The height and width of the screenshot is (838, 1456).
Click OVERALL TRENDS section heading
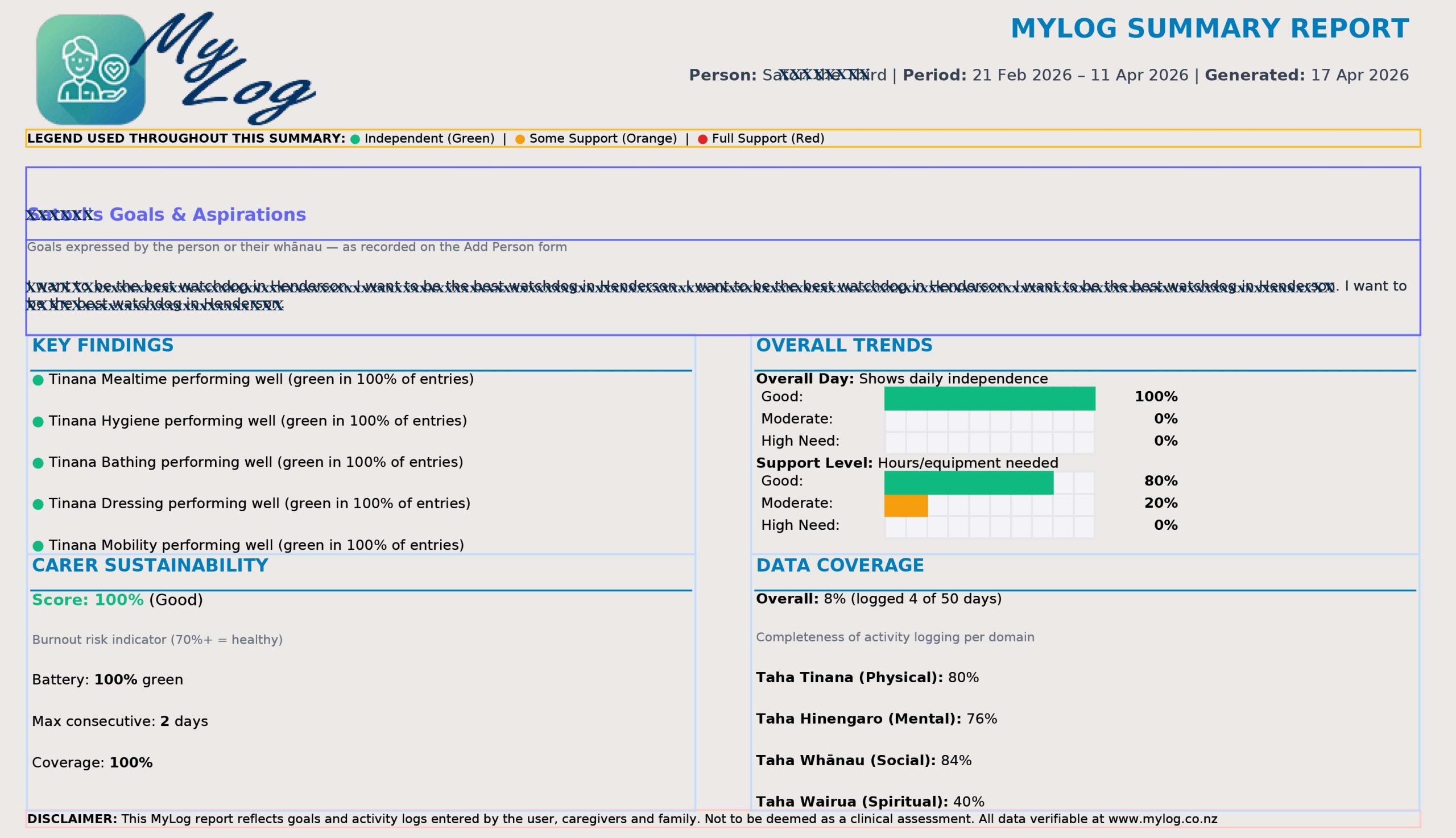[x=844, y=345]
